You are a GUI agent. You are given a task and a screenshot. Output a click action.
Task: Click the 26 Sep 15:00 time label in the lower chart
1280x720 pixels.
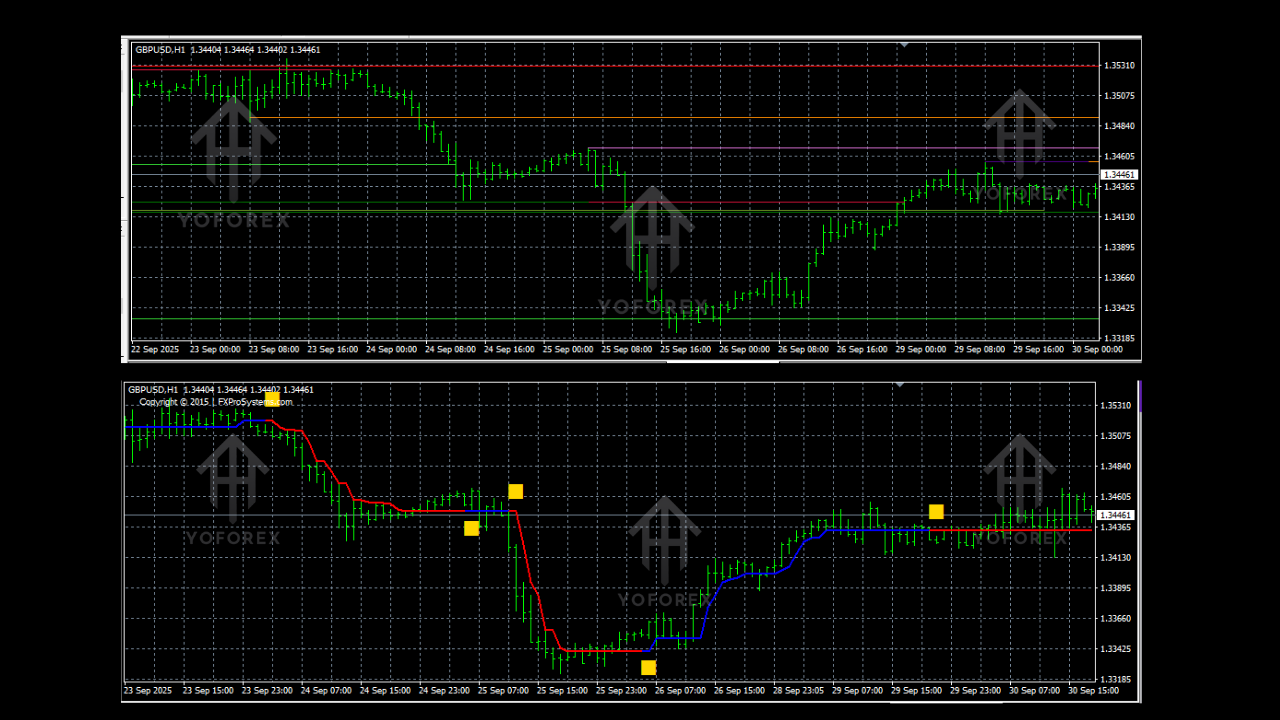(x=743, y=690)
